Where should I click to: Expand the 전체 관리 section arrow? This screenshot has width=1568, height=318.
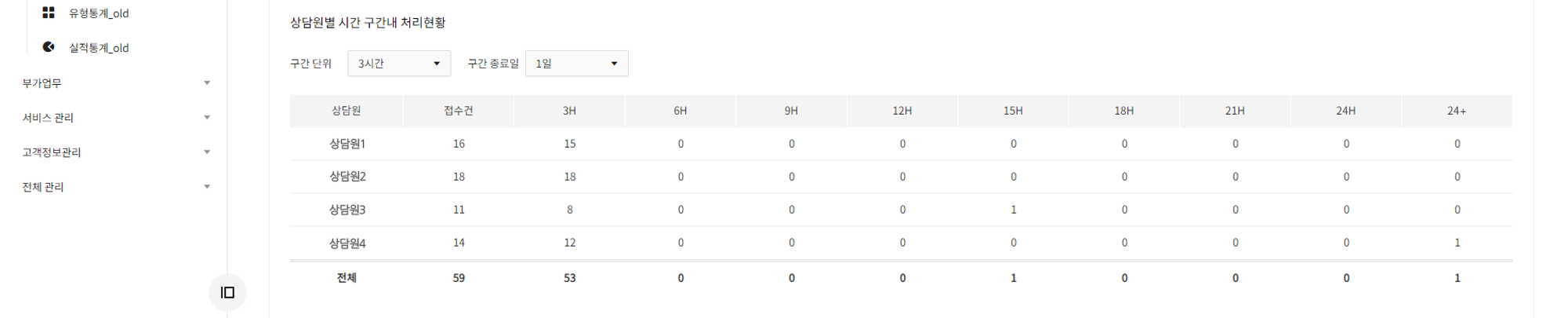pyautogui.click(x=207, y=186)
